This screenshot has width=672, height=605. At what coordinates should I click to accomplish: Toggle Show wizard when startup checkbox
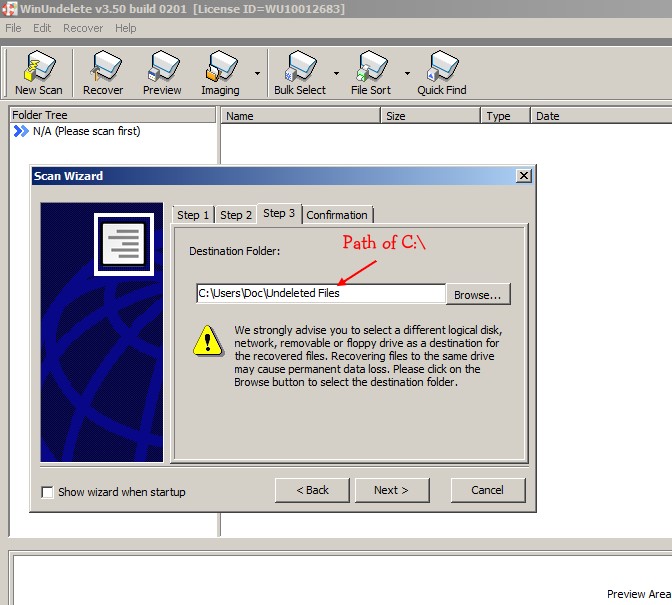(x=47, y=492)
